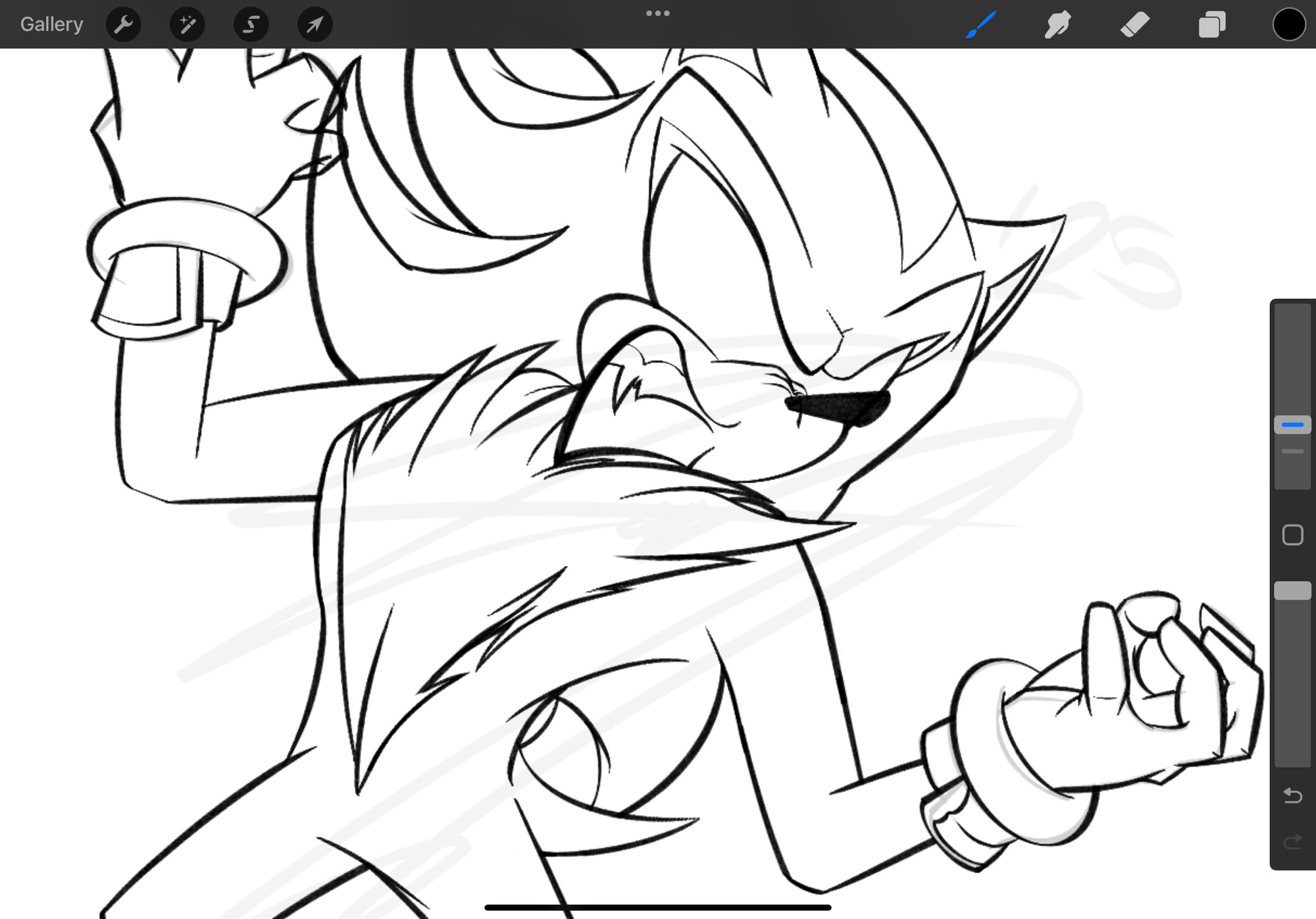Adjust the brush size slider handle
Image resolution: width=1316 pixels, height=919 pixels.
[1292, 425]
